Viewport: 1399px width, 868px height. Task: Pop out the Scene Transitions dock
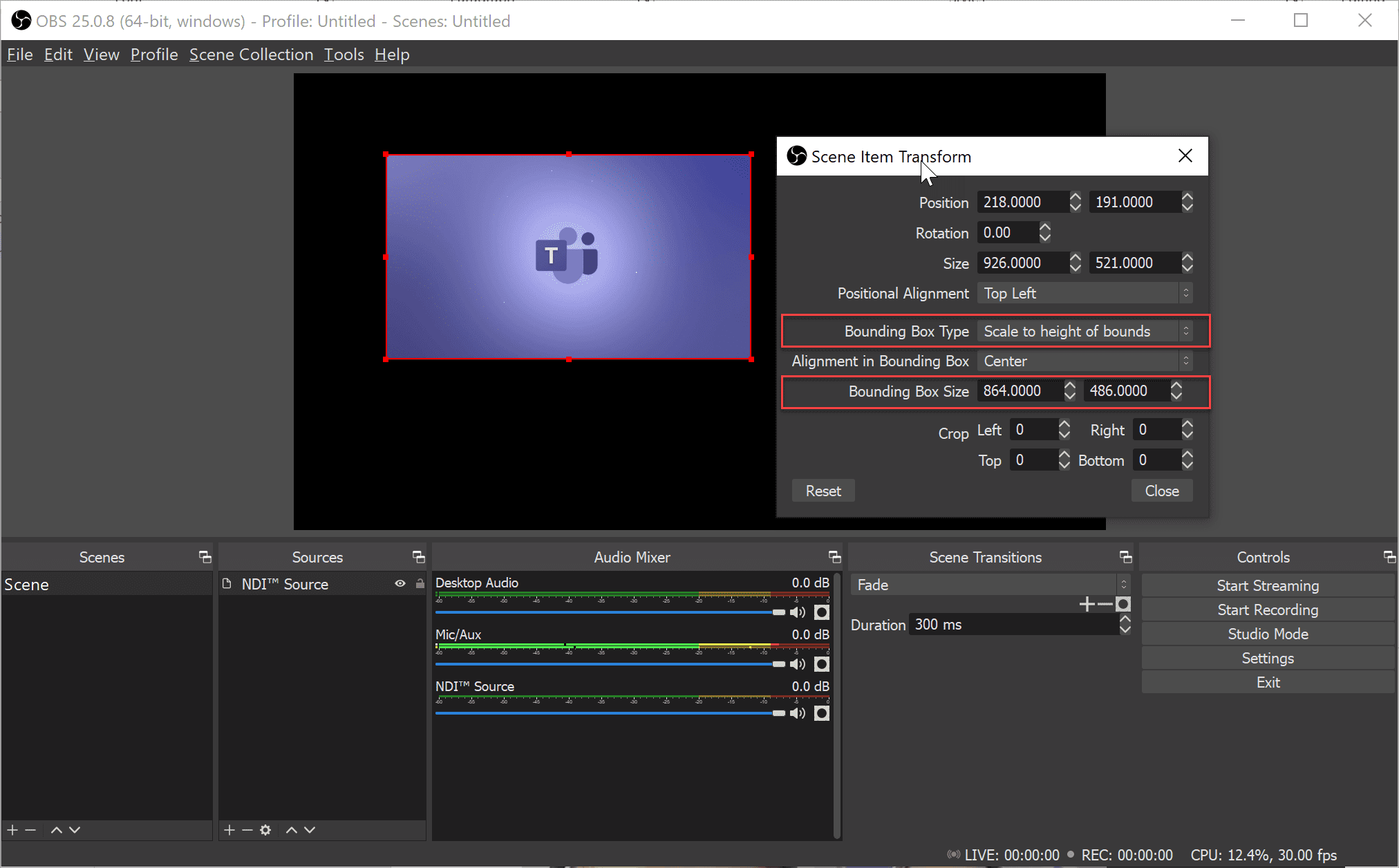(x=1125, y=557)
